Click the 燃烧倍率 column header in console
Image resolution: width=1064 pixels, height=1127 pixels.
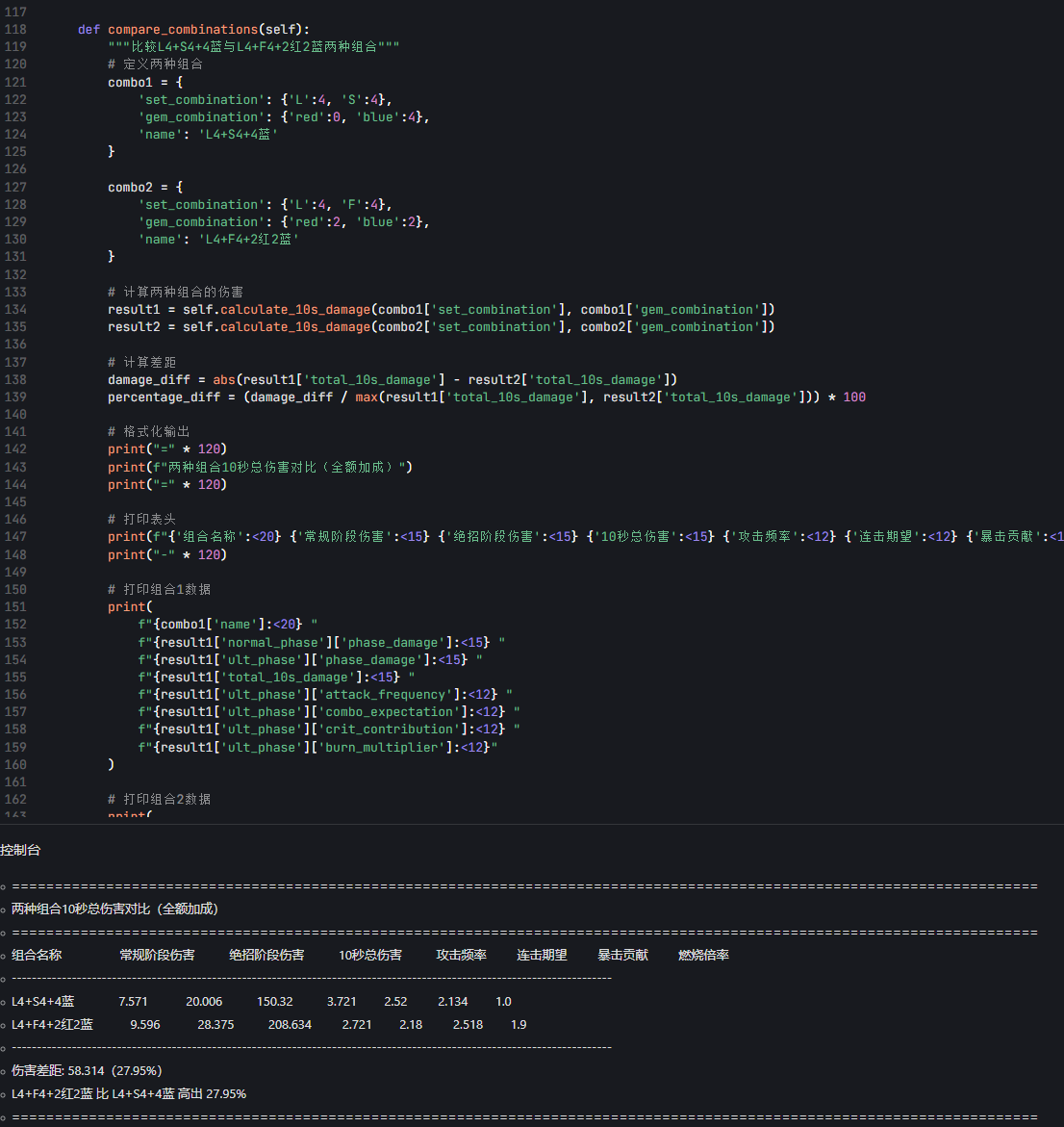[703, 956]
